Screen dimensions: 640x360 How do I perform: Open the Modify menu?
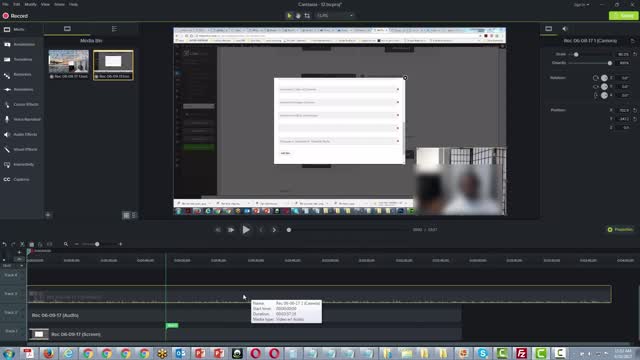(31, 4)
